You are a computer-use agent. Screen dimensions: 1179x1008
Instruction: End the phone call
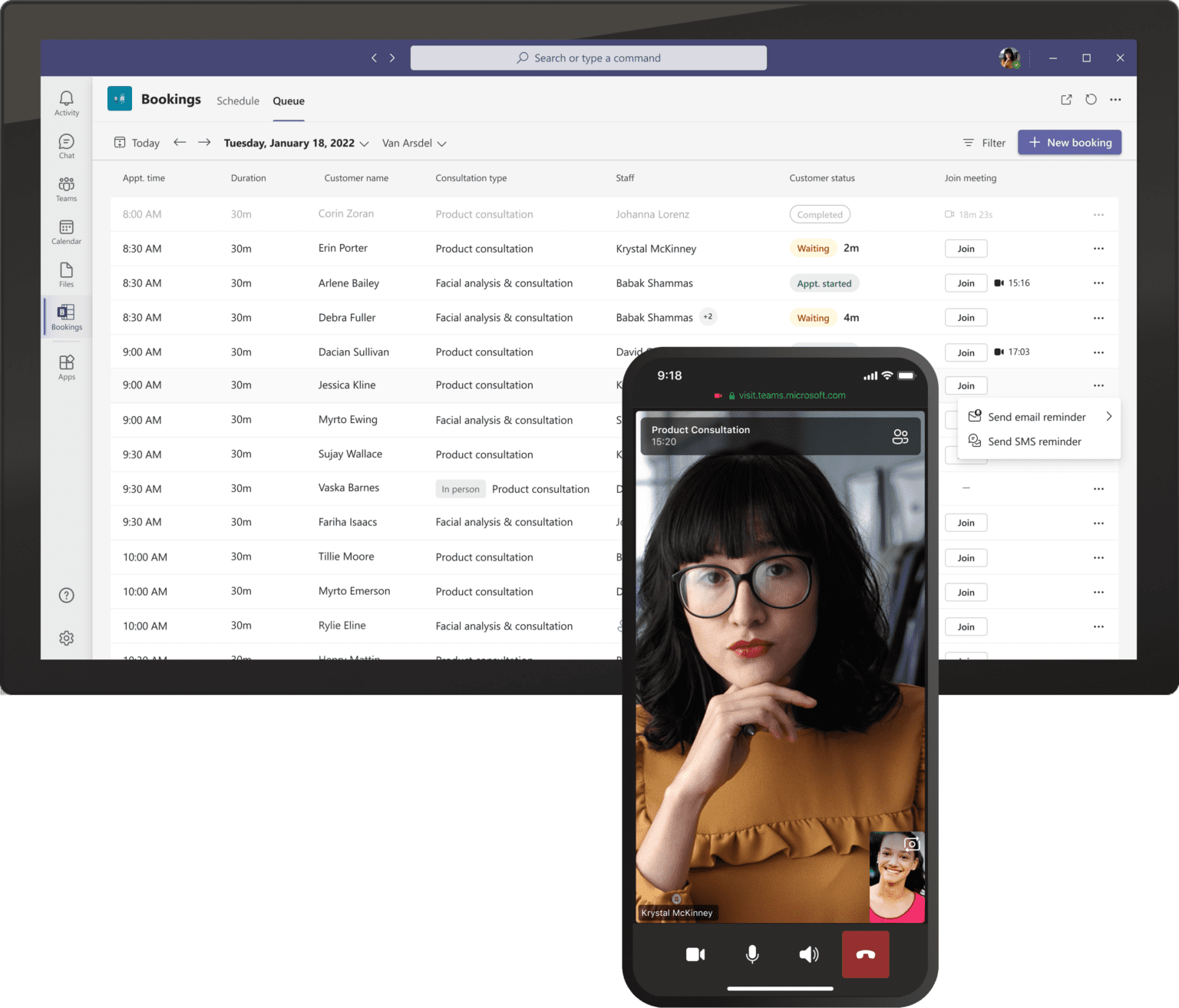pos(865,954)
